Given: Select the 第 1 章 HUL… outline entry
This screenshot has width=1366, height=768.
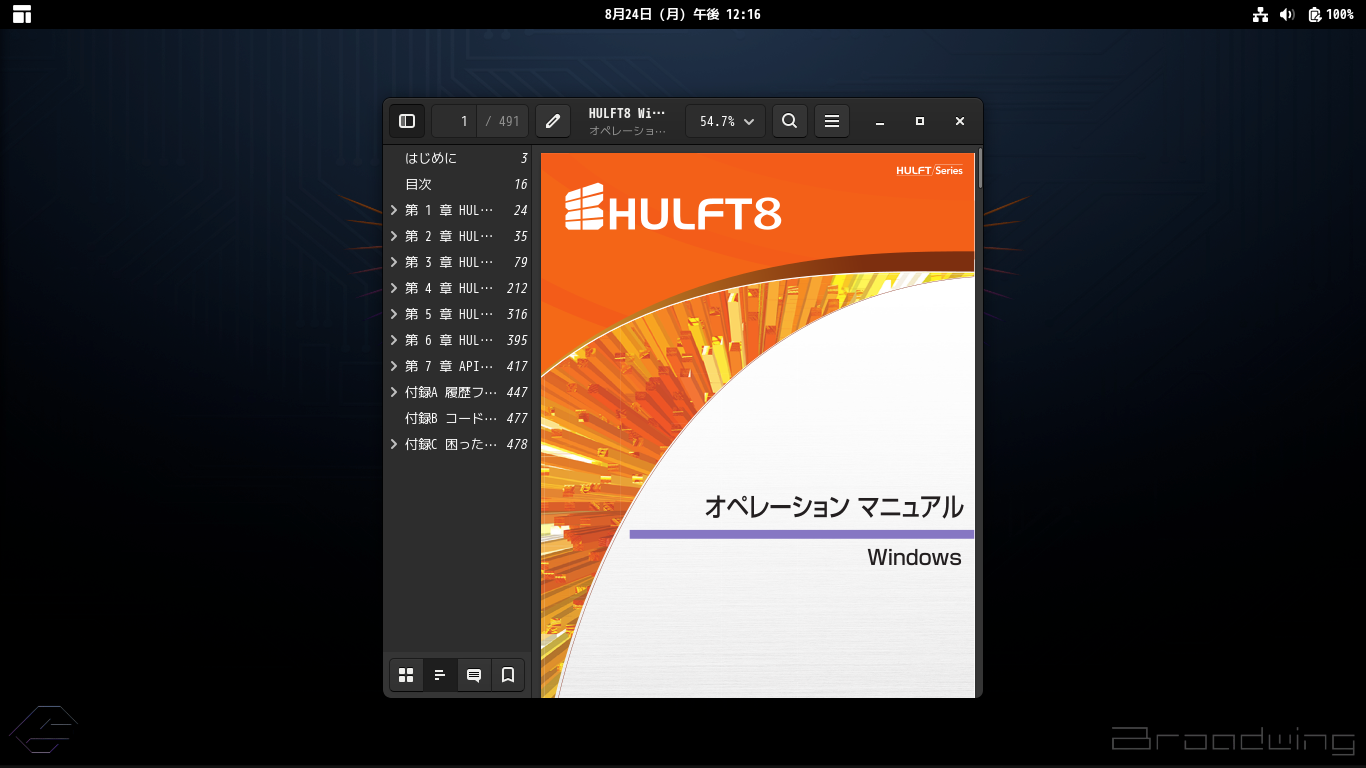Looking at the screenshot, I should click(458, 210).
